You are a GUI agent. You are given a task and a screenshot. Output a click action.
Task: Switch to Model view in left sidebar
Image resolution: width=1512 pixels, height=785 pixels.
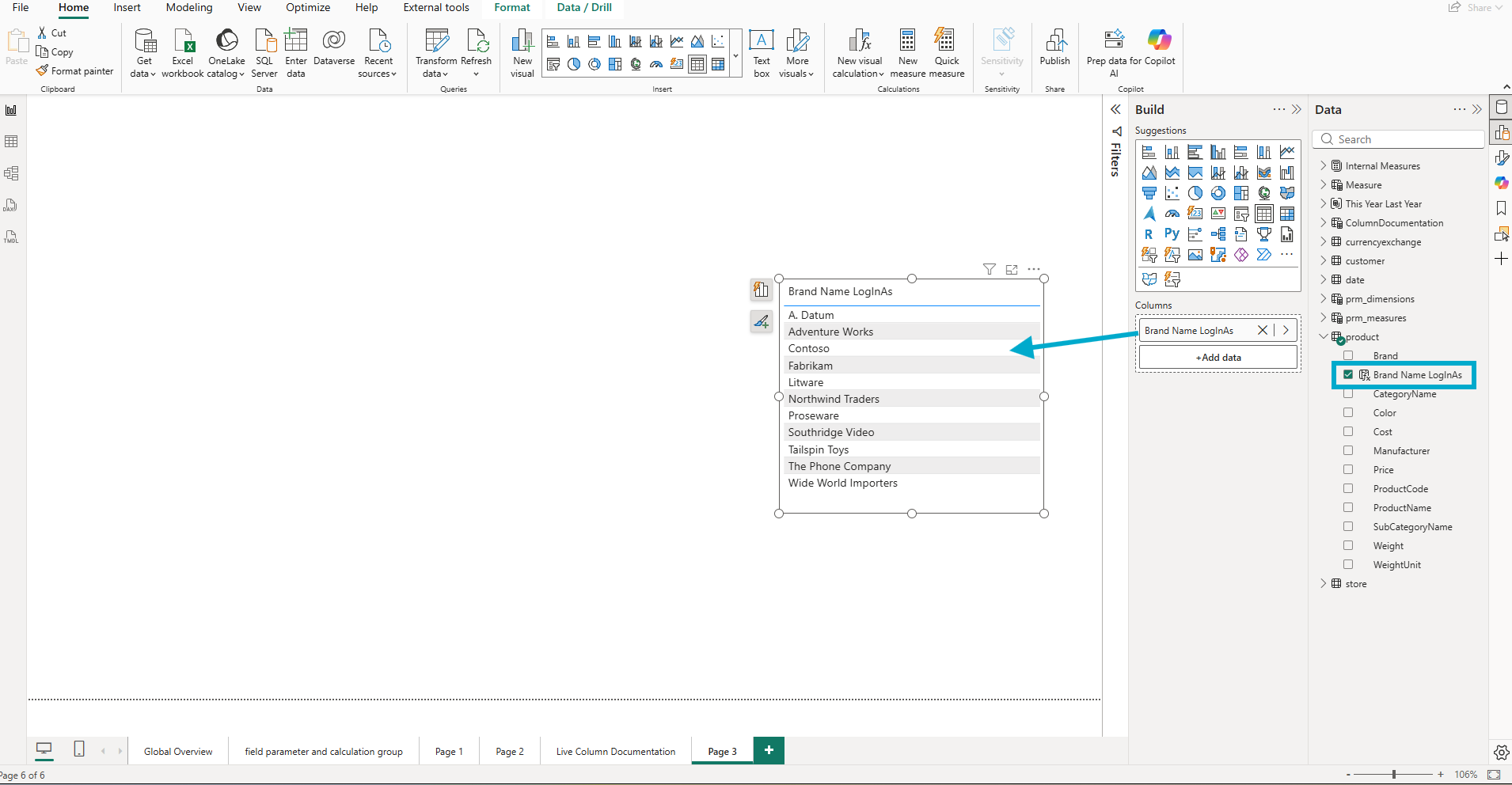point(11,173)
